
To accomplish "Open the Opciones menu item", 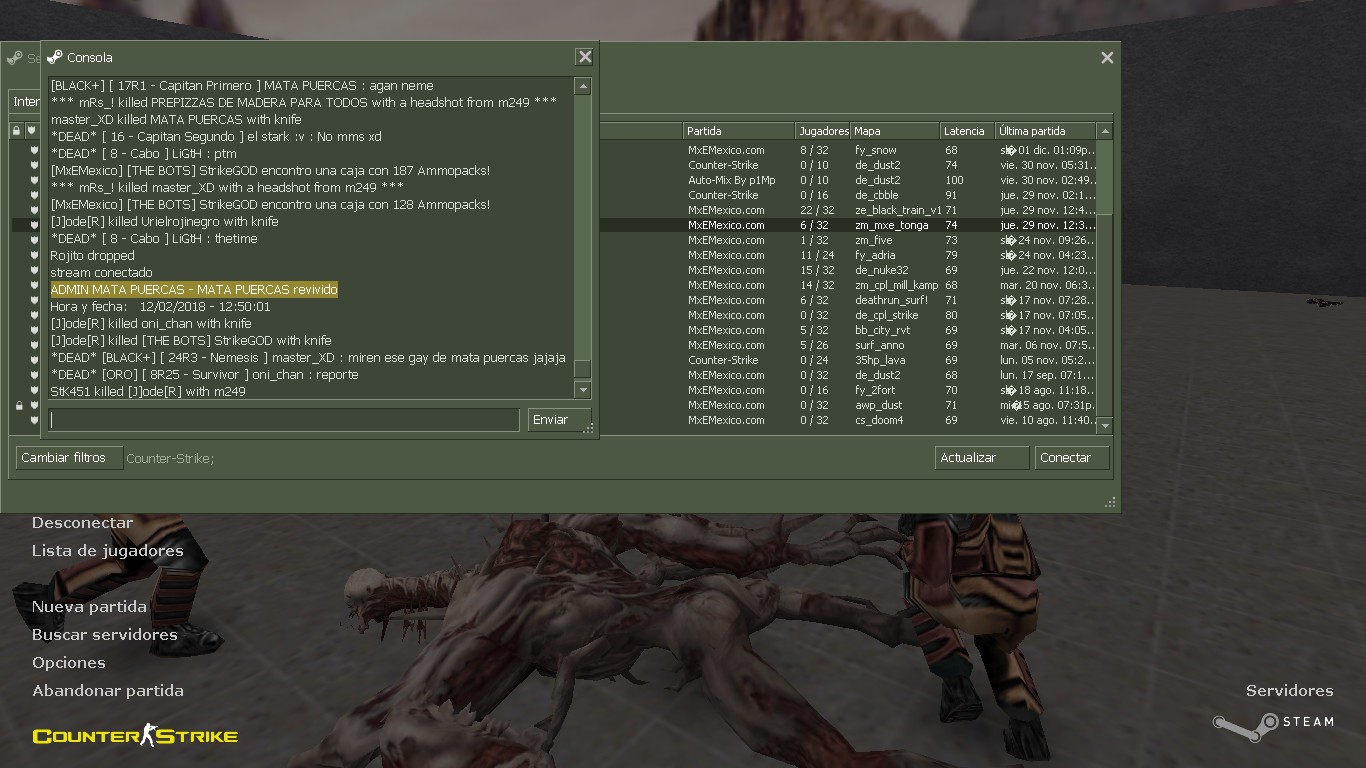I will [x=68, y=663].
